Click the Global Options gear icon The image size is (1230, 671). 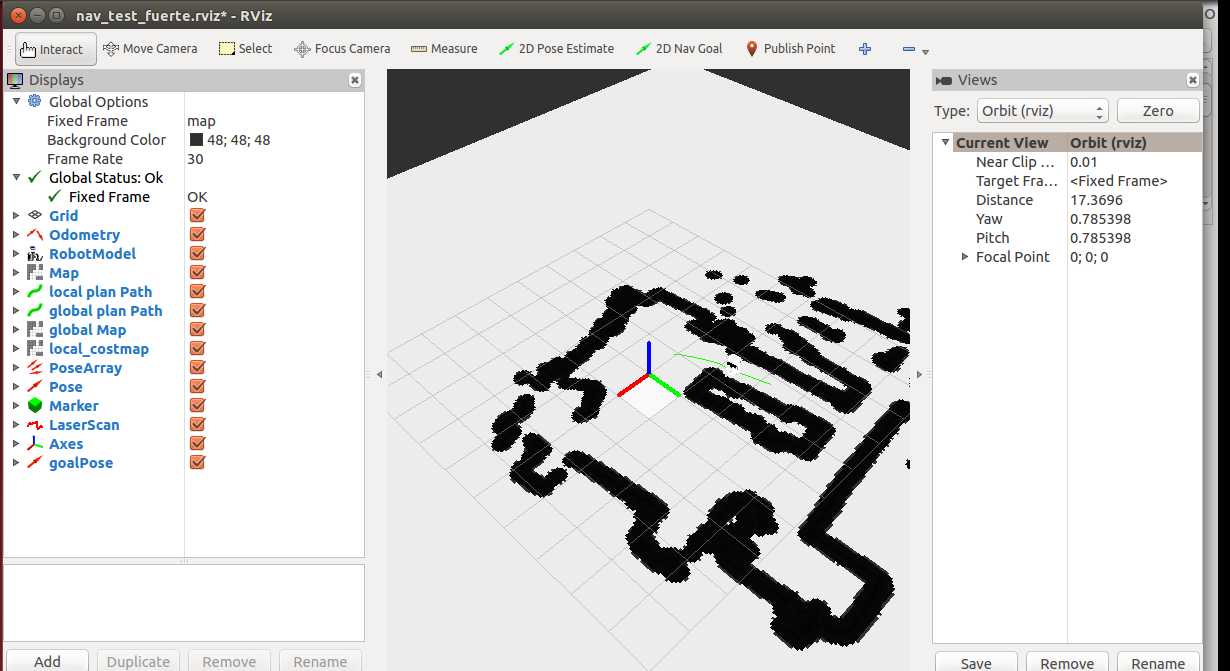(34, 102)
